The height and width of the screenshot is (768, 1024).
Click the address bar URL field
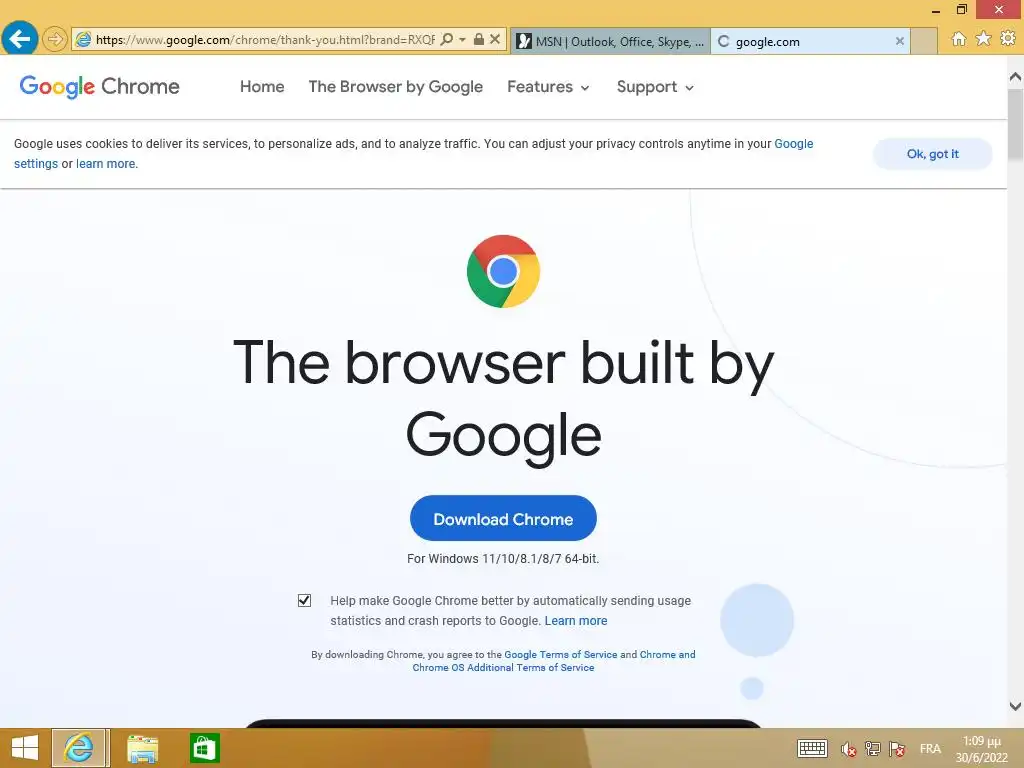click(264, 40)
